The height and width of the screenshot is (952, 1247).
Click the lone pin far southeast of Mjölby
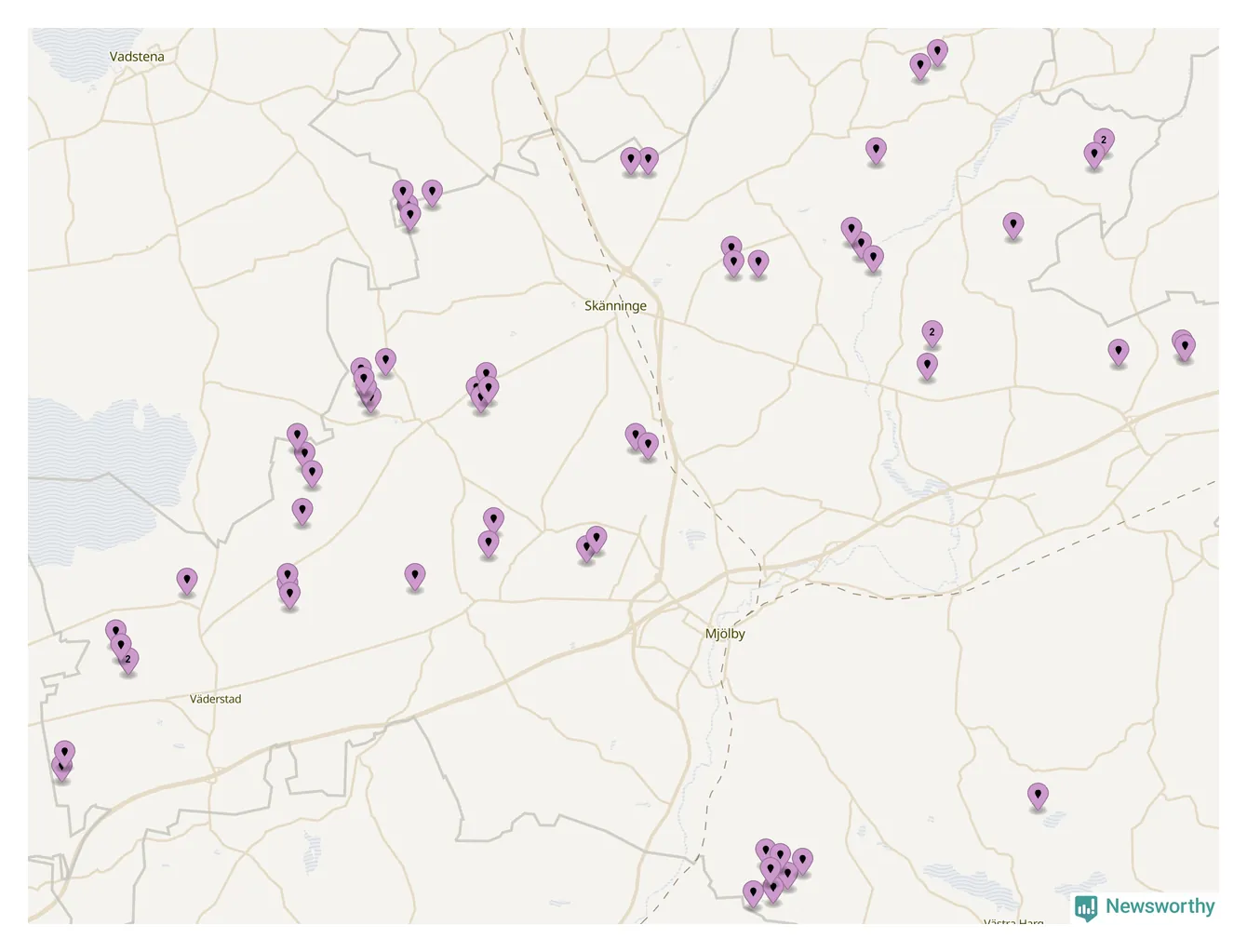tap(1038, 796)
